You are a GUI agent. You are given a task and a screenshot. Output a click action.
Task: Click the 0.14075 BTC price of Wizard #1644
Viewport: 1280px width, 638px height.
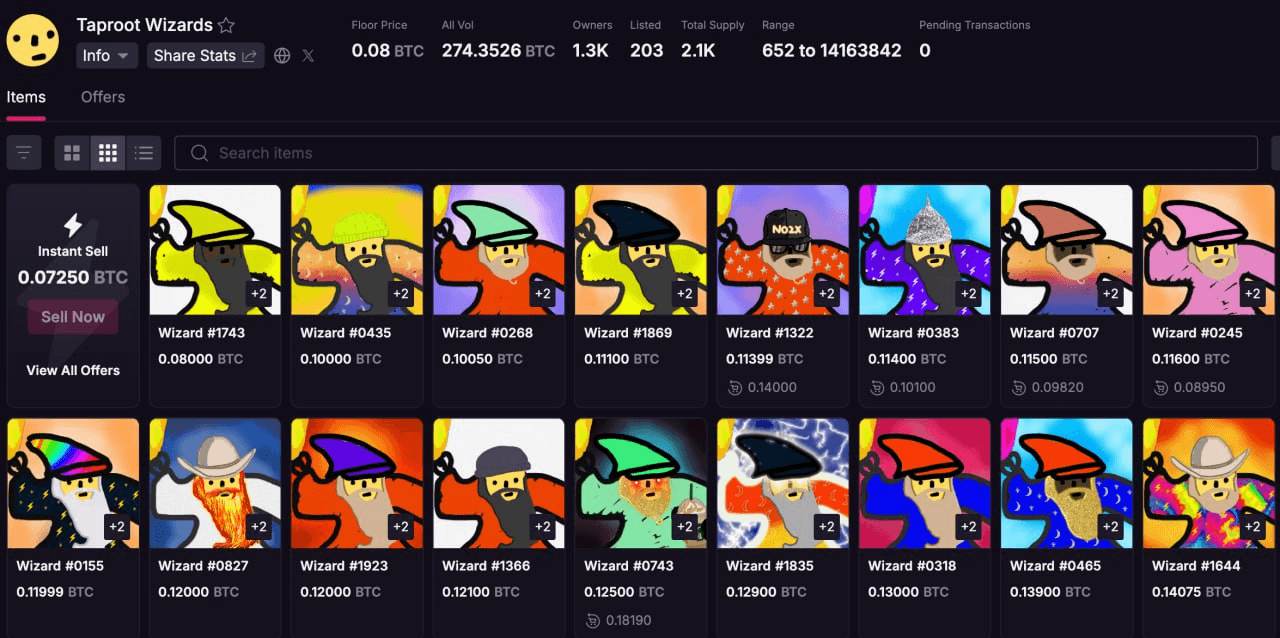[1191, 592]
